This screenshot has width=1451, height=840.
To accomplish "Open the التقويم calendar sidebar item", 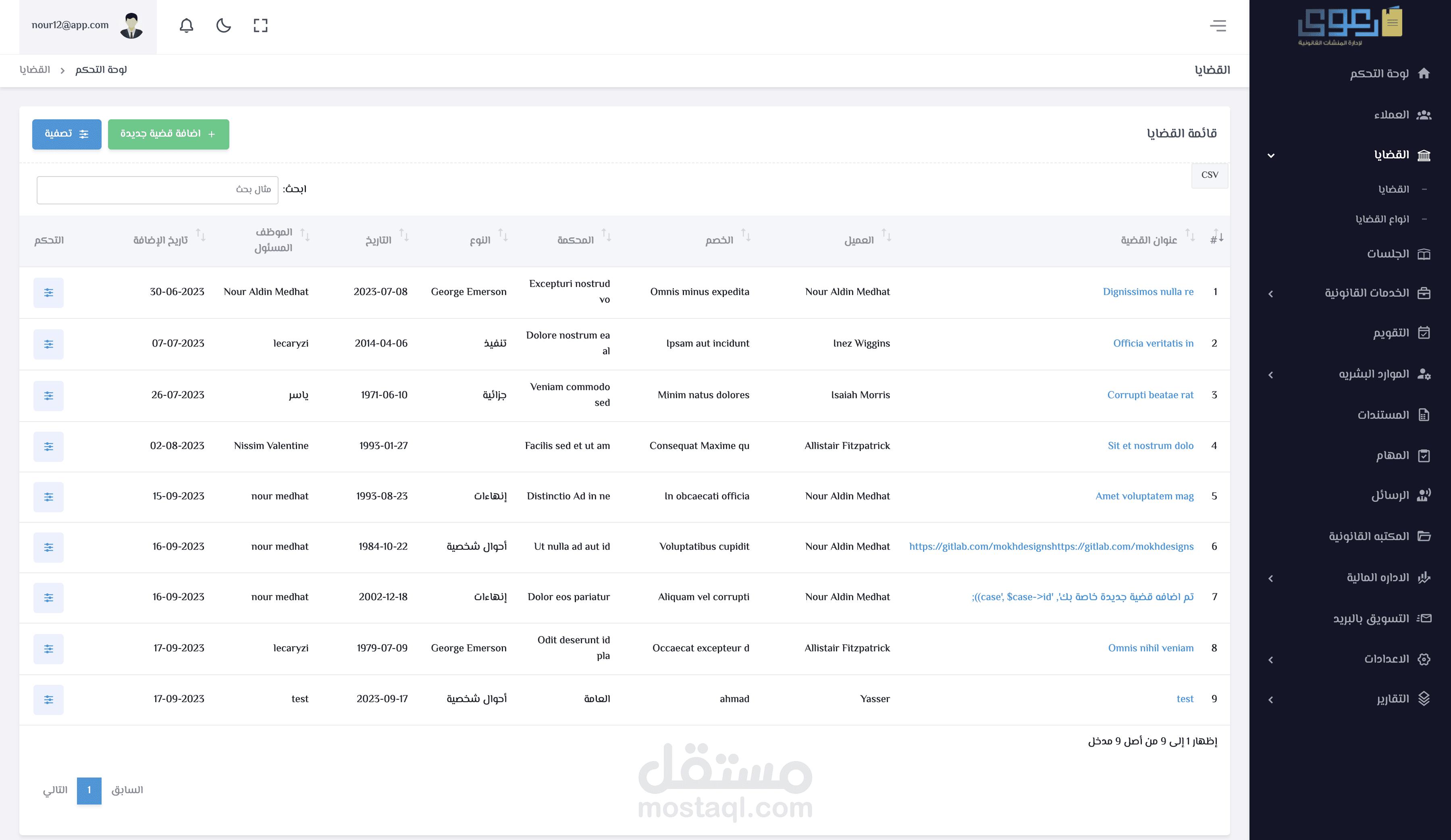I will [1391, 333].
